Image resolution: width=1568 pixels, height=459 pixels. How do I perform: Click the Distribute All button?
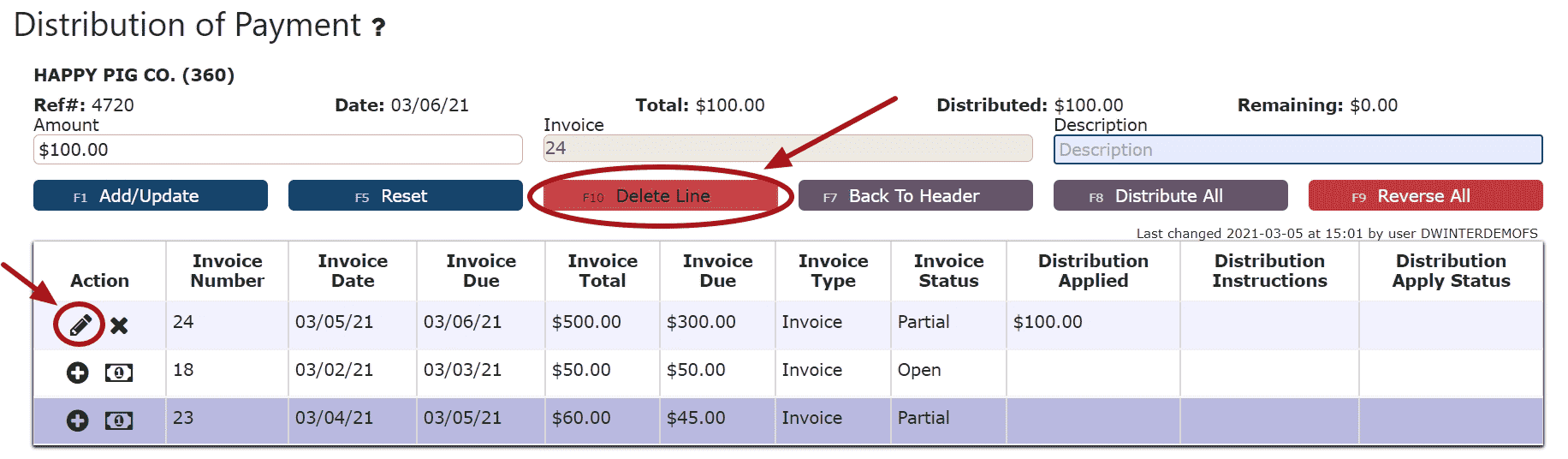pos(1170,196)
